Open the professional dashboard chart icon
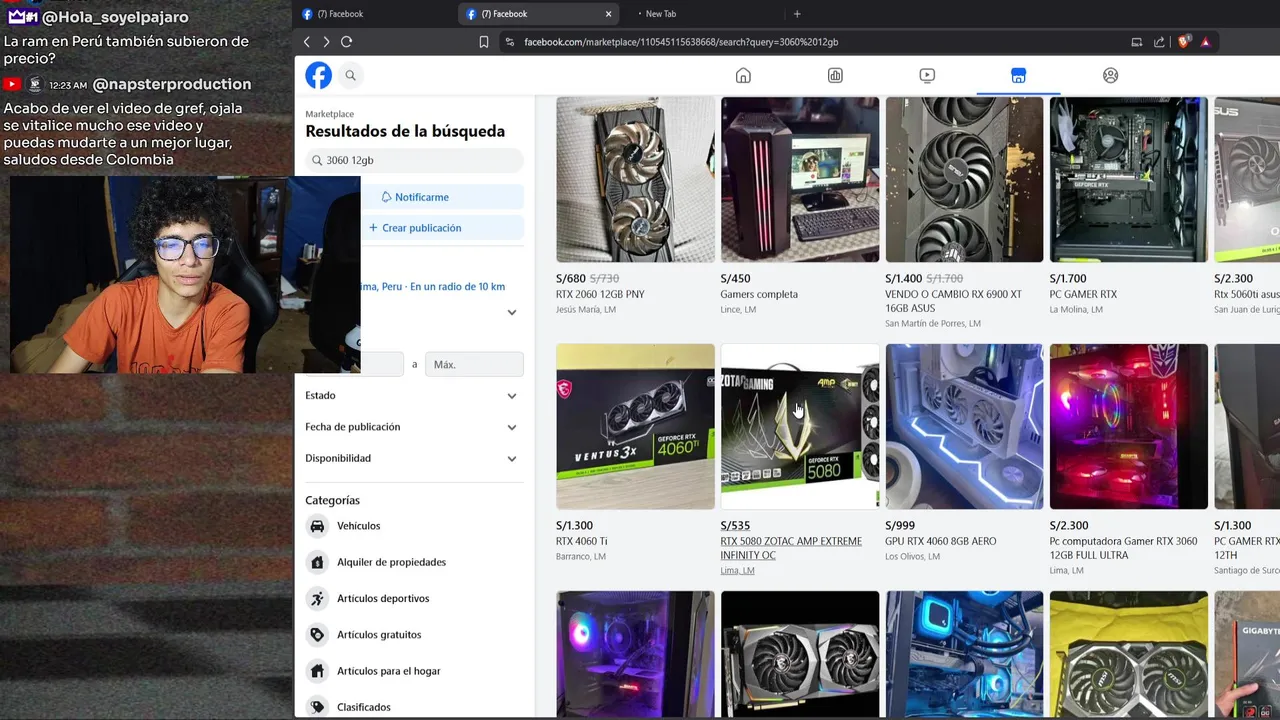Viewport: 1280px width, 720px height. (835, 75)
